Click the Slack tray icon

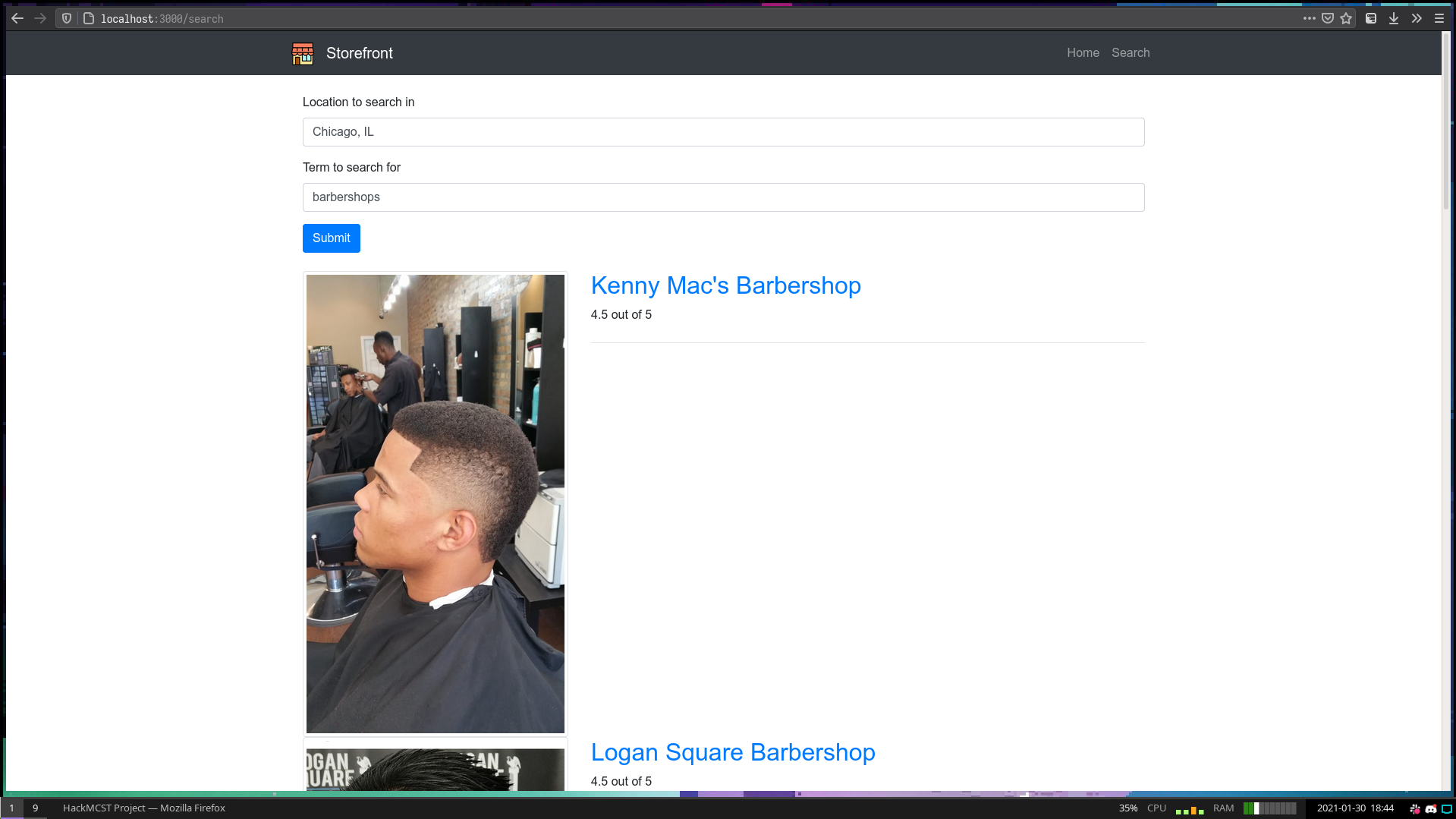pos(1415,808)
